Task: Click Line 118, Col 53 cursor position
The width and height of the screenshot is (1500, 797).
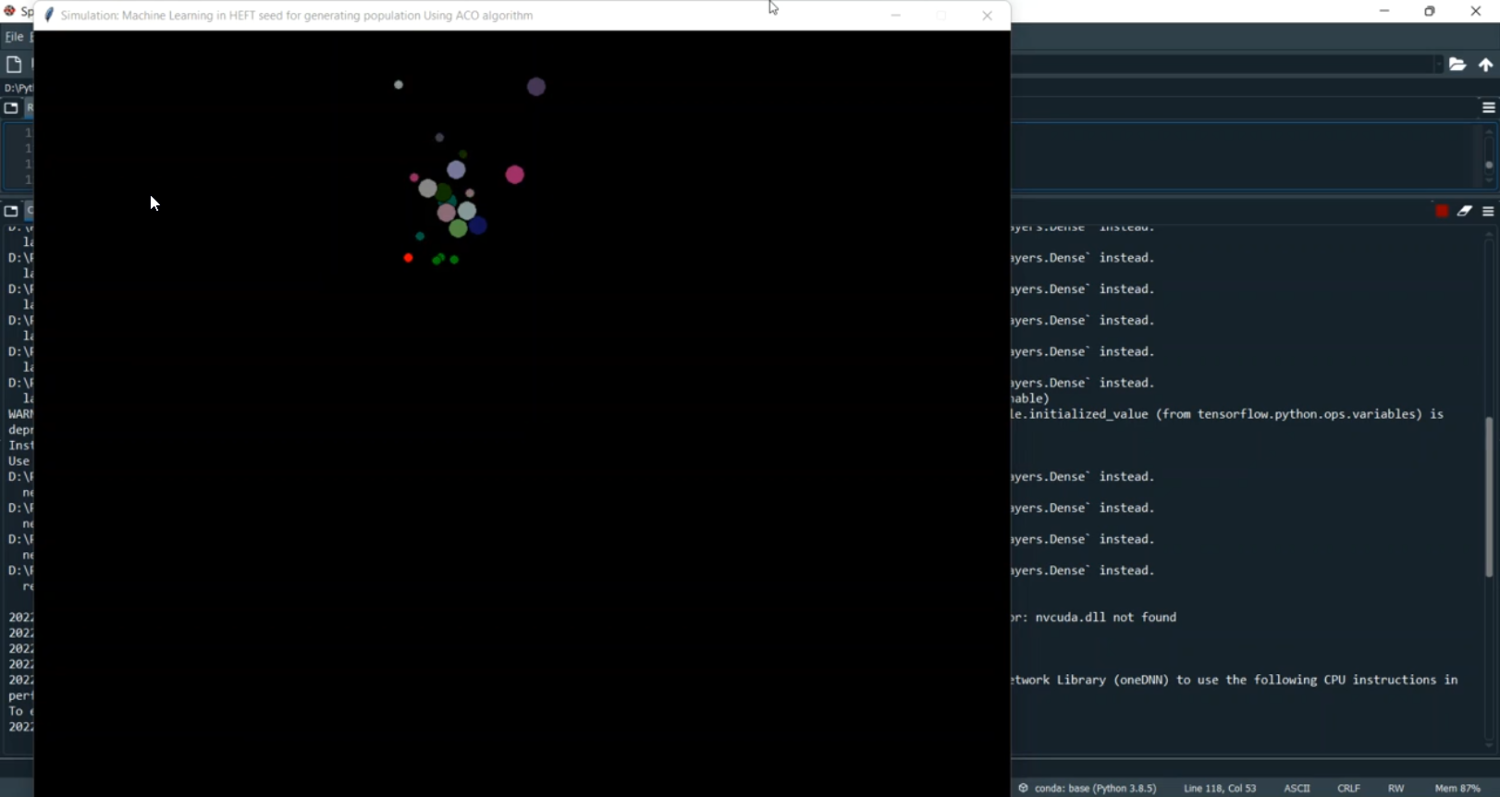Action: (x=1219, y=788)
